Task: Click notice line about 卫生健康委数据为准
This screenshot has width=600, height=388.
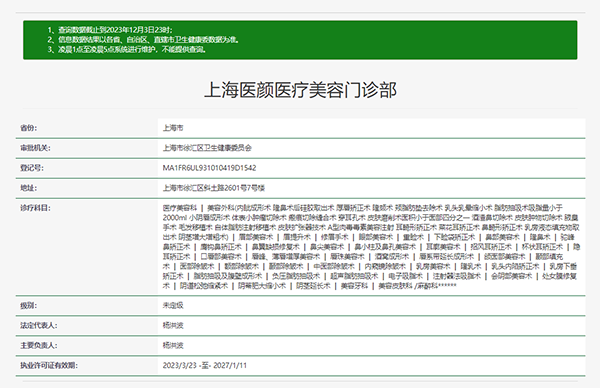Action: [143, 39]
